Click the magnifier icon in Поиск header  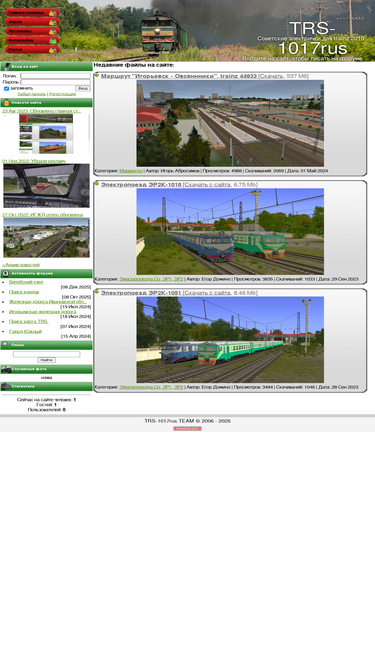6,345
